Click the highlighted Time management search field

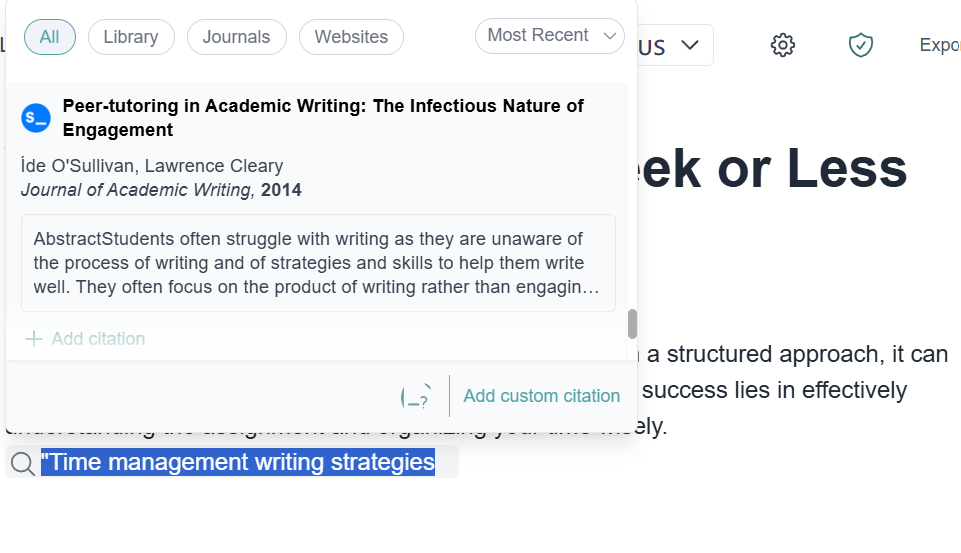pyautogui.click(x=238, y=462)
